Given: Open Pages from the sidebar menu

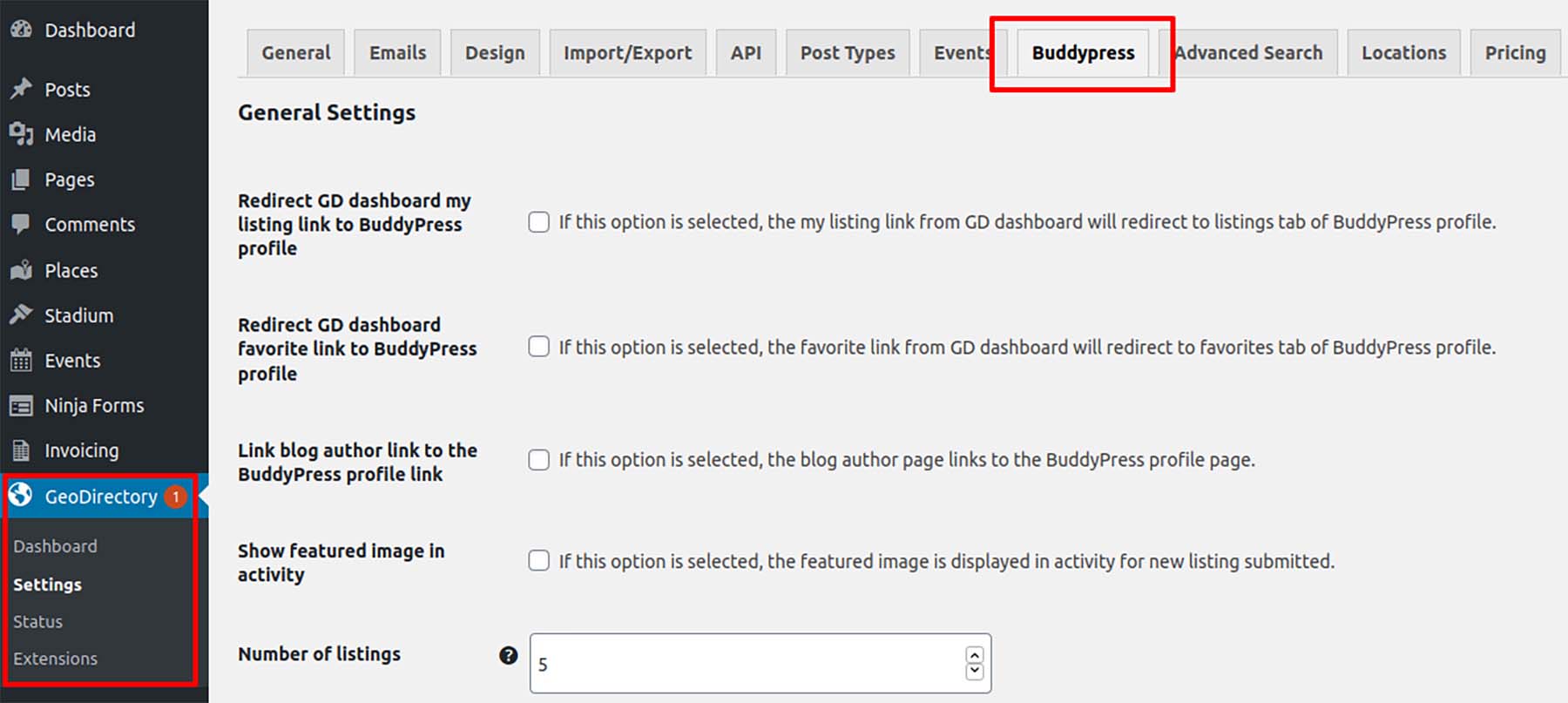Looking at the screenshot, I should [x=70, y=180].
